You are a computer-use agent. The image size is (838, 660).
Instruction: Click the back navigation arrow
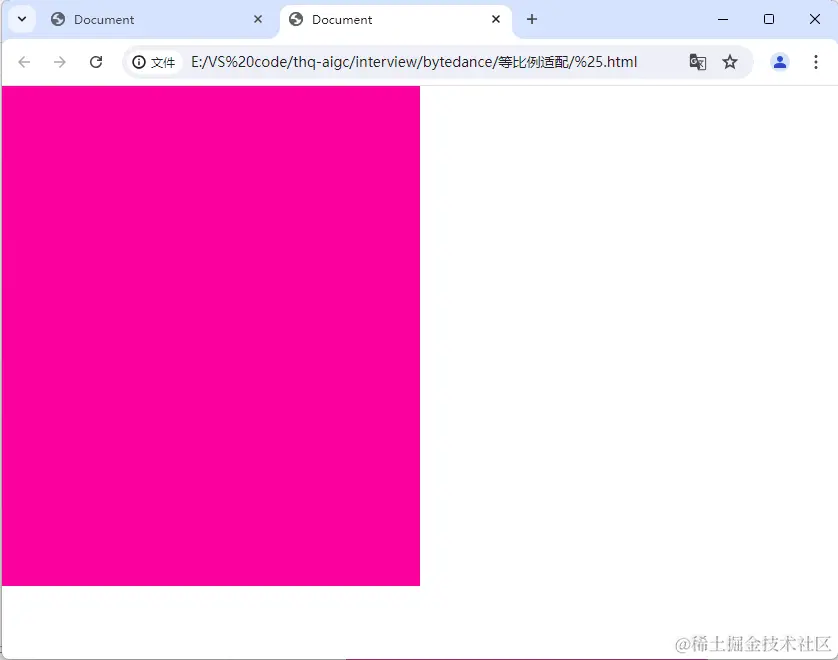(x=24, y=61)
